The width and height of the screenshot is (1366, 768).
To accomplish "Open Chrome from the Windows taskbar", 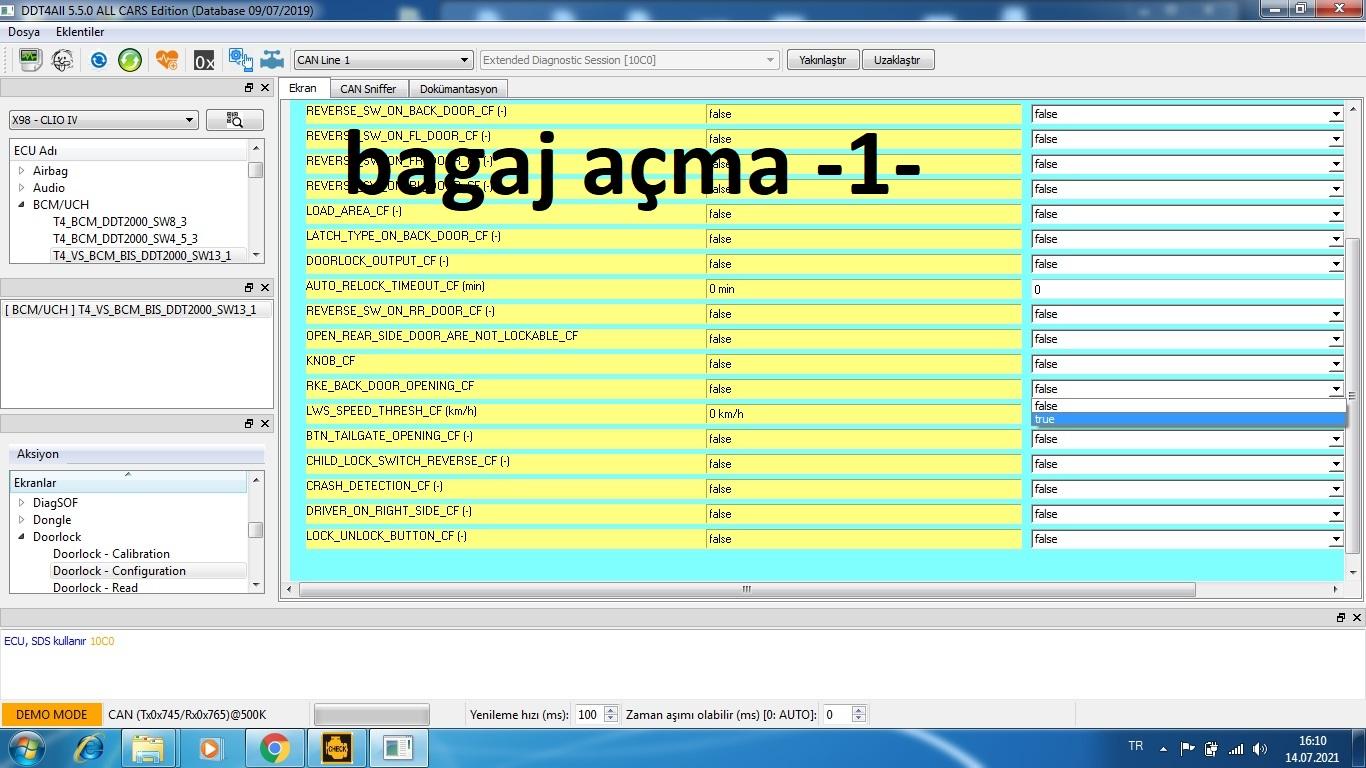I will coord(274,748).
